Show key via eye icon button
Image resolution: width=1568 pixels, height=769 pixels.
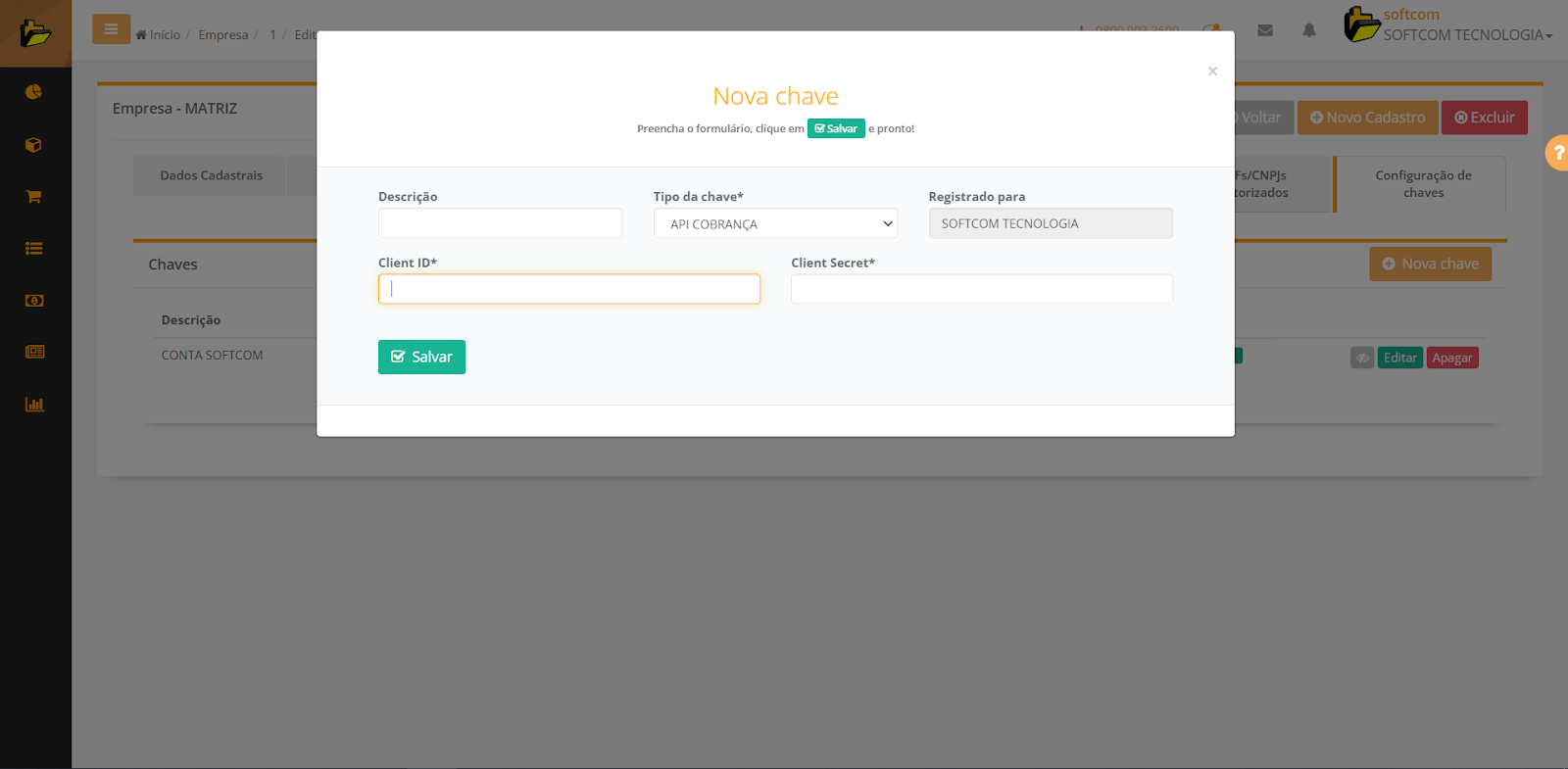[x=1362, y=359]
